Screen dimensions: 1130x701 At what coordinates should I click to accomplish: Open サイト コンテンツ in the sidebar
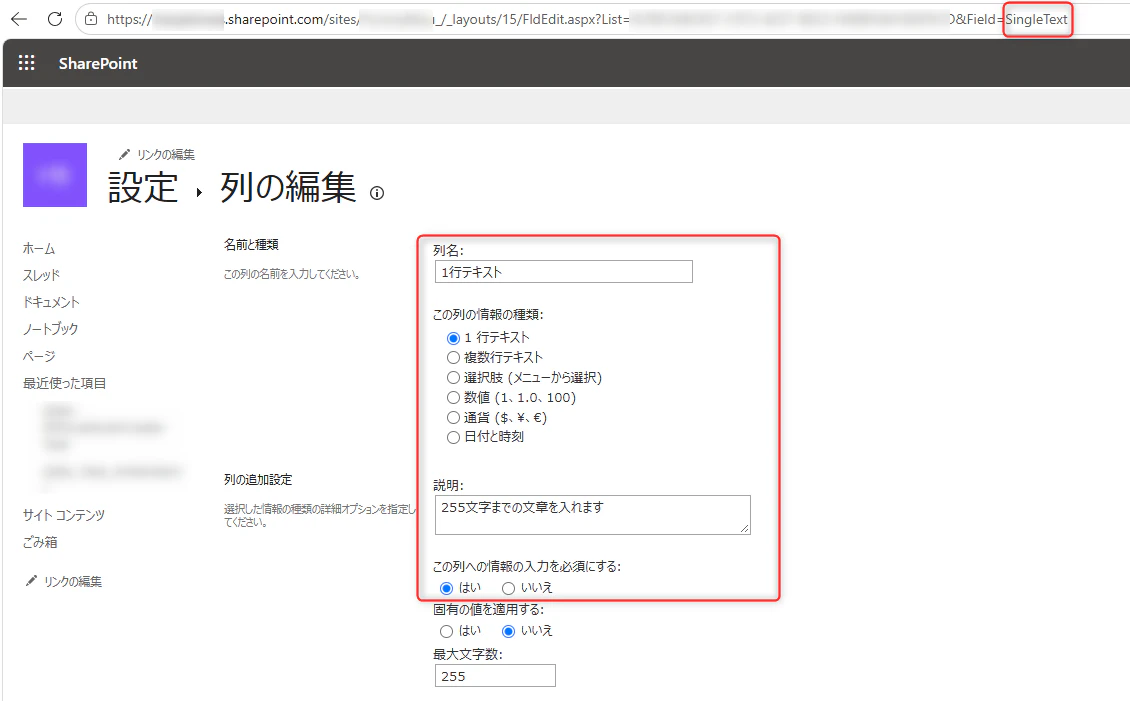63,515
